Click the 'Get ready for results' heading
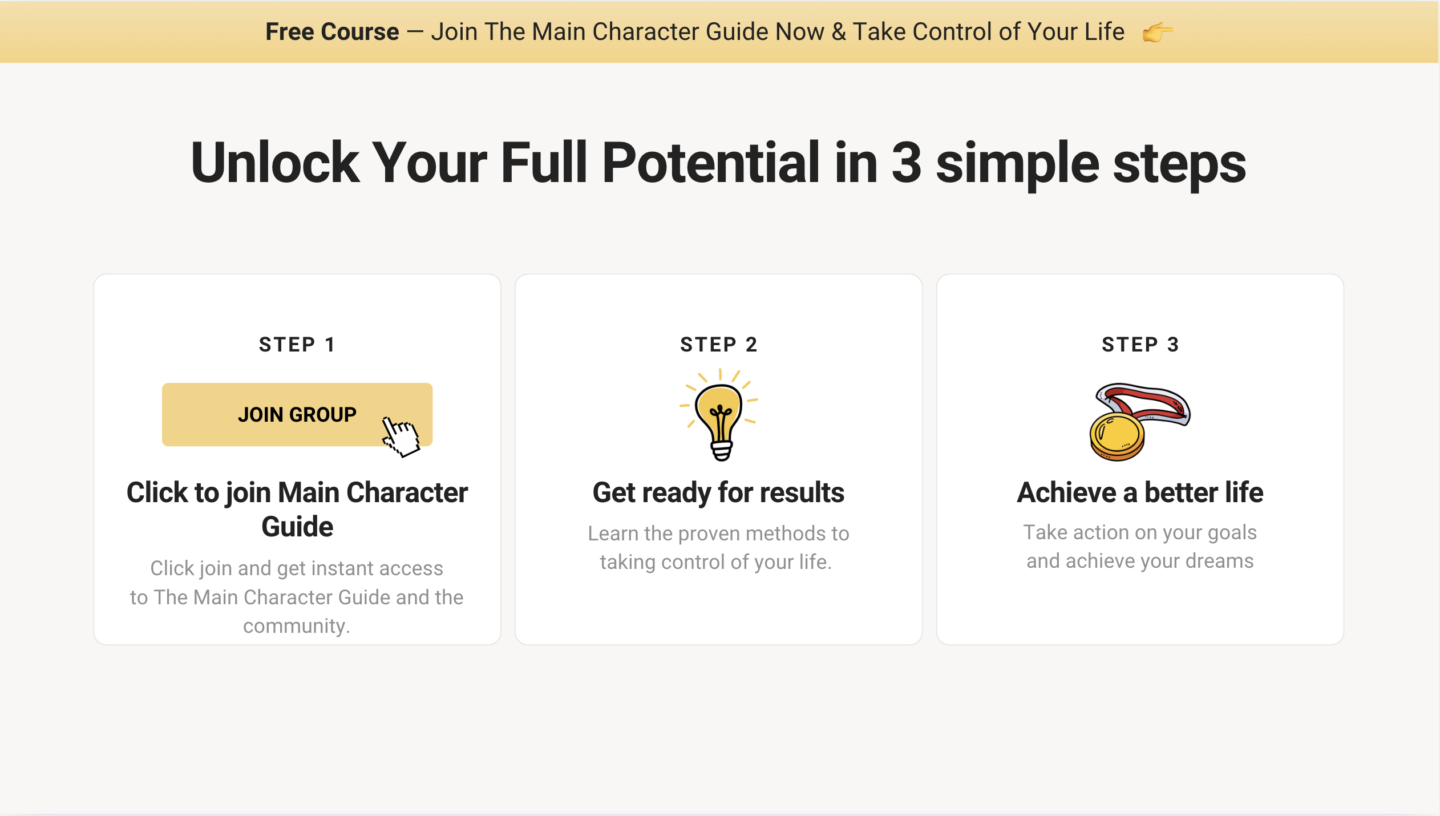This screenshot has width=1440, height=816. tap(718, 492)
